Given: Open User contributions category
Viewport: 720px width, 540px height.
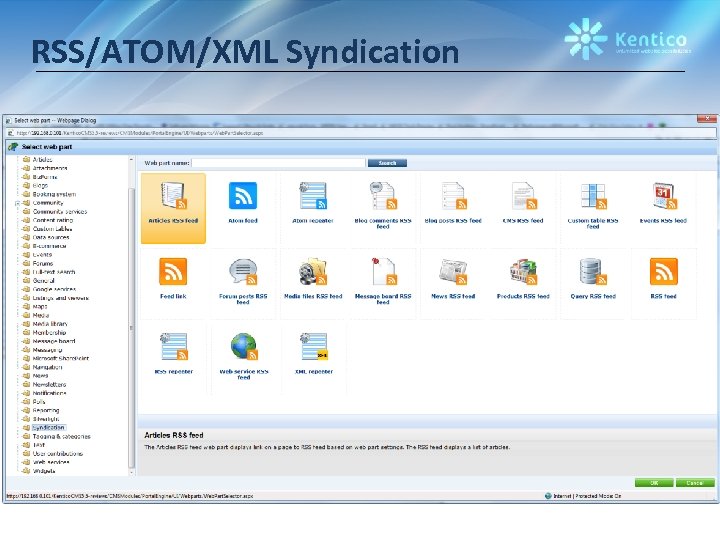Looking at the screenshot, I should [57, 454].
